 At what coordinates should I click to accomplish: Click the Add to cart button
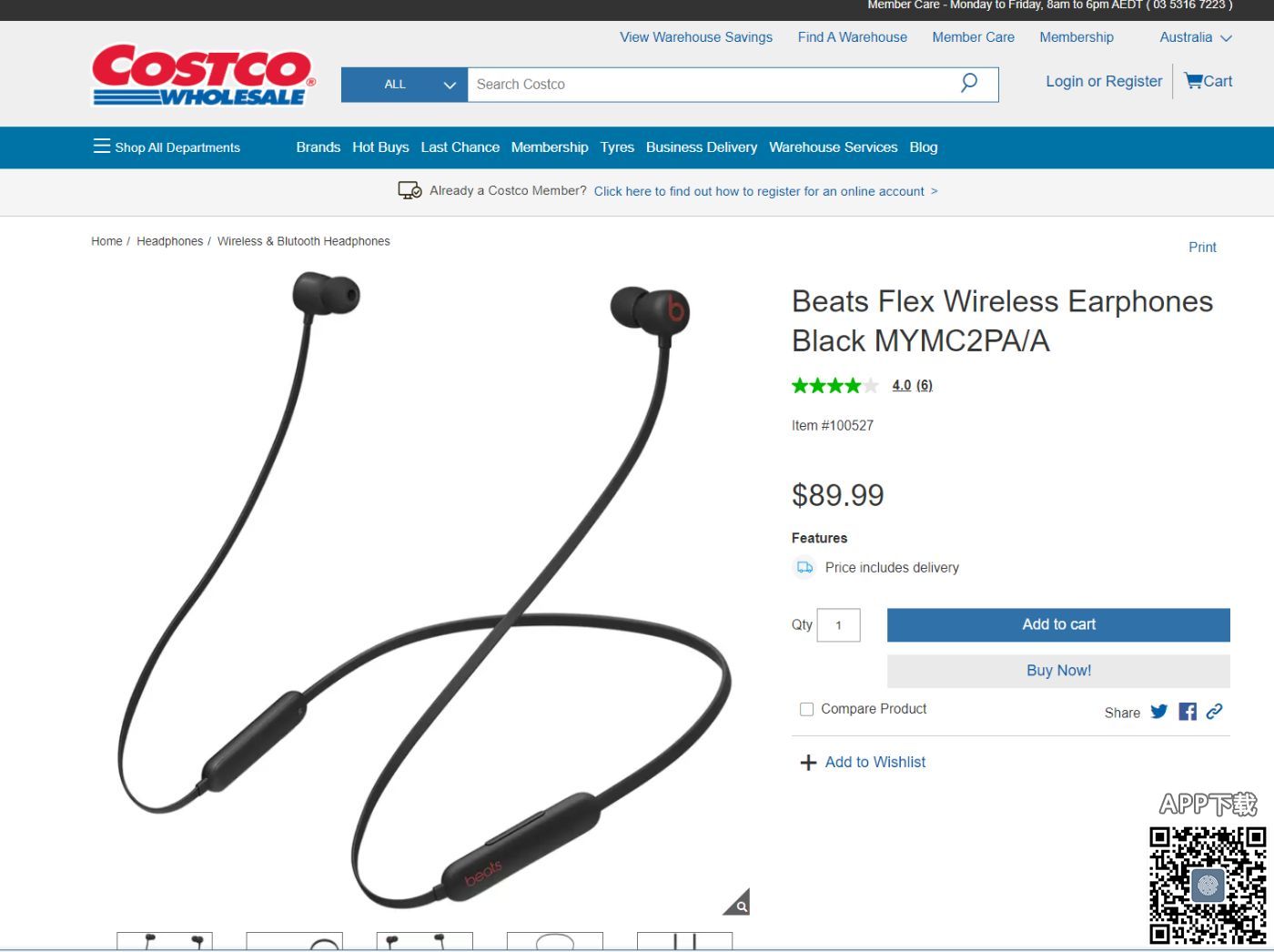click(1058, 624)
